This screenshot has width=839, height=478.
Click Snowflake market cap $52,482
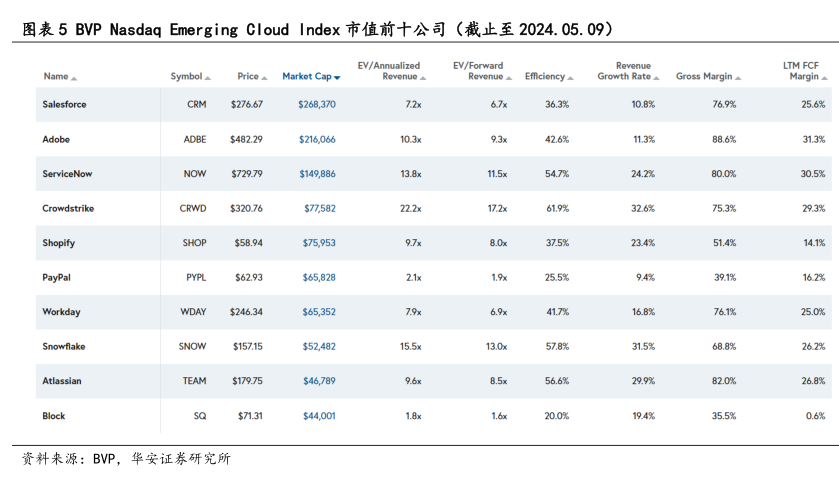(319, 346)
